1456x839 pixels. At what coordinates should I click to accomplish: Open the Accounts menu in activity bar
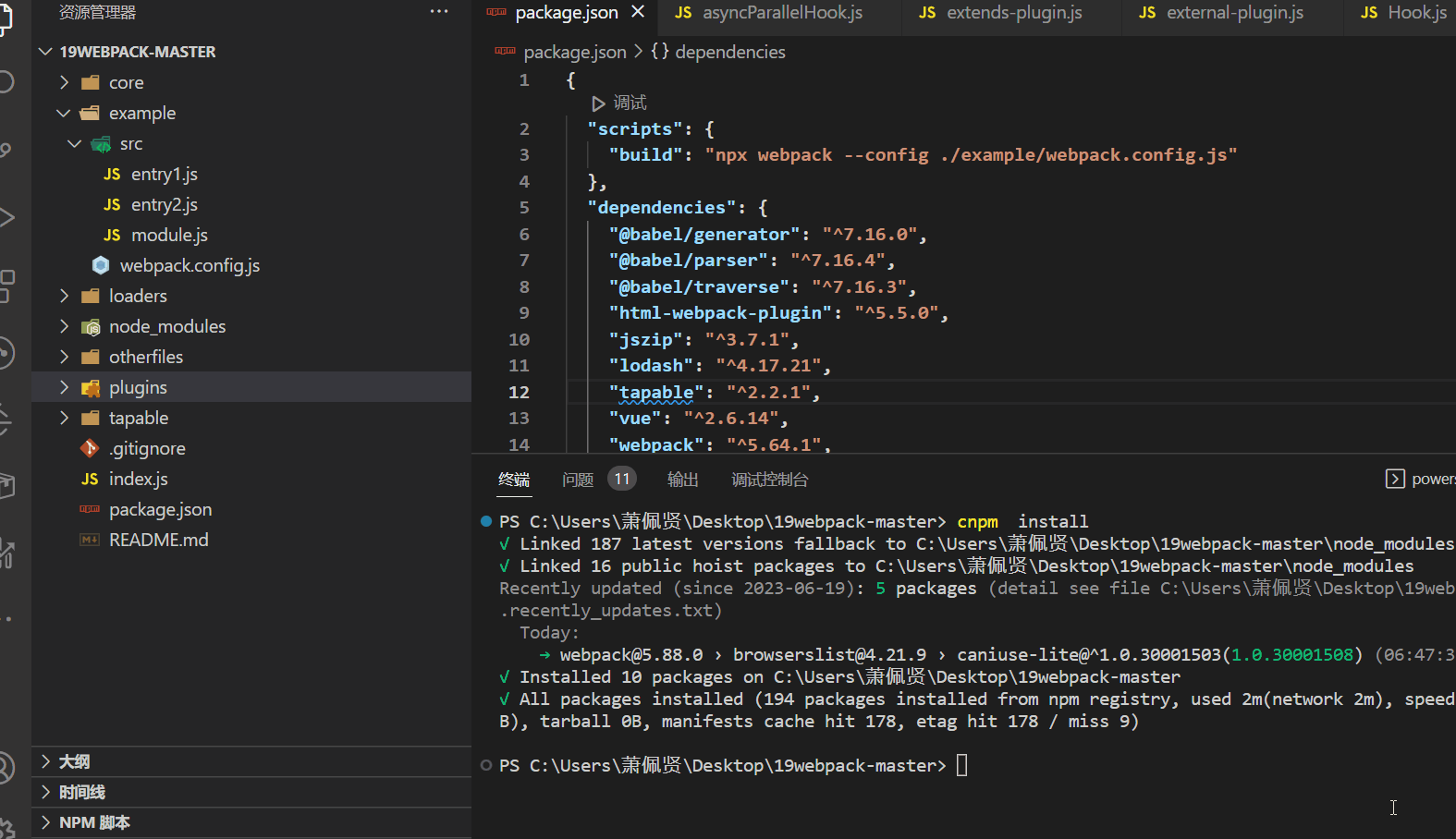[x=6, y=767]
